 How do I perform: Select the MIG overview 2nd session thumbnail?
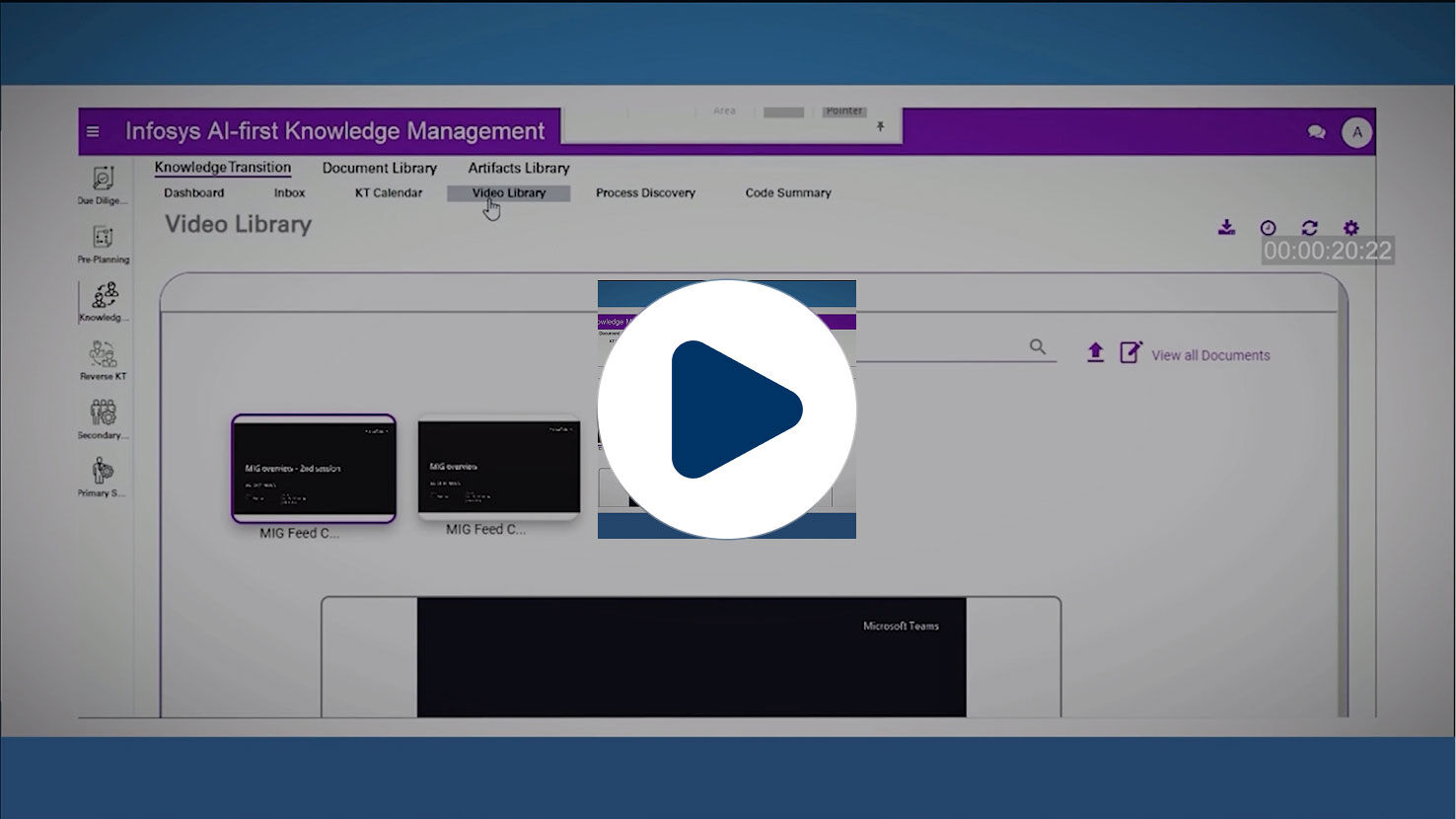click(314, 469)
